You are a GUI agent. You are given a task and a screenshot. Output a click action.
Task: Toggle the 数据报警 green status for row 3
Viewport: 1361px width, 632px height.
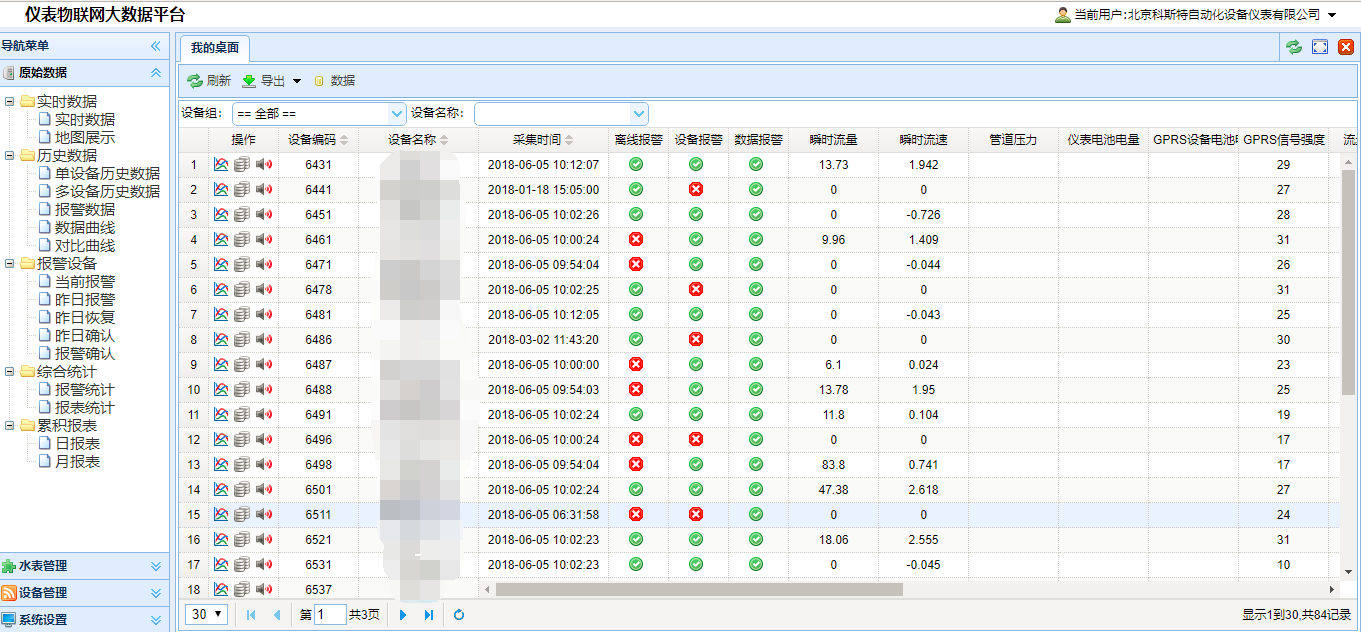(755, 214)
